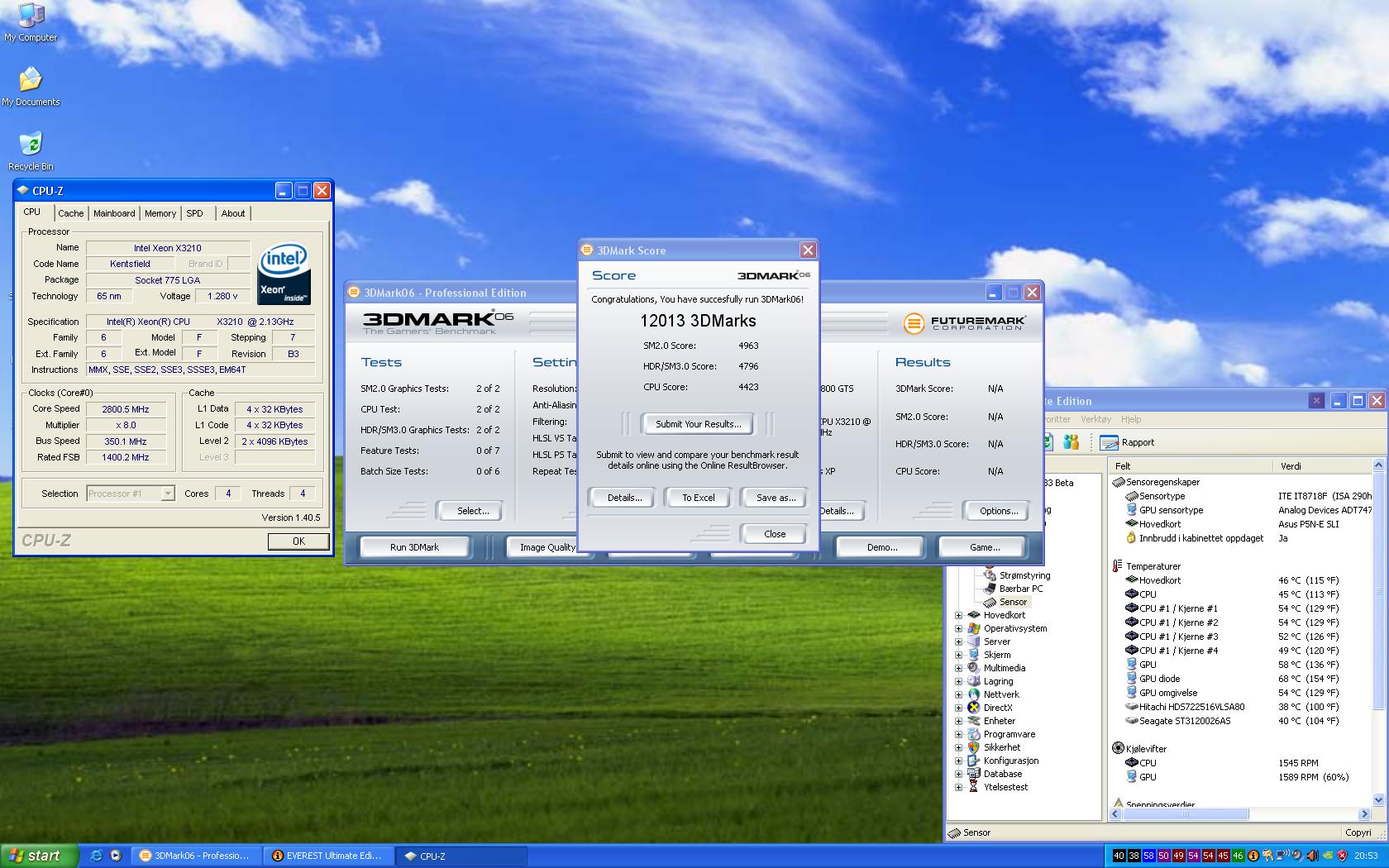
Task: Open the SPD tab in CPU-Z
Action: click(194, 213)
